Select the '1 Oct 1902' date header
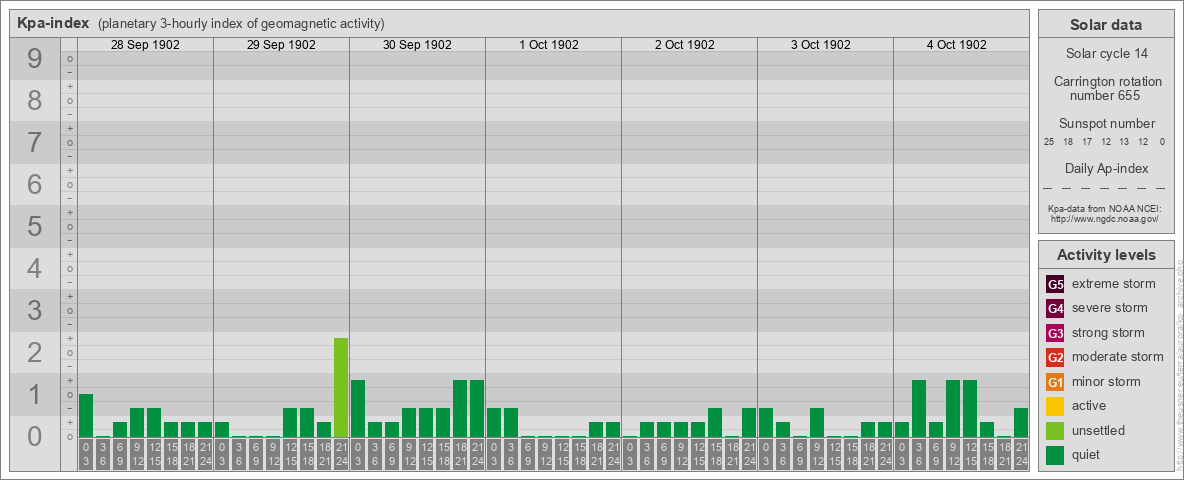The width and height of the screenshot is (1184, 480). tap(549, 45)
